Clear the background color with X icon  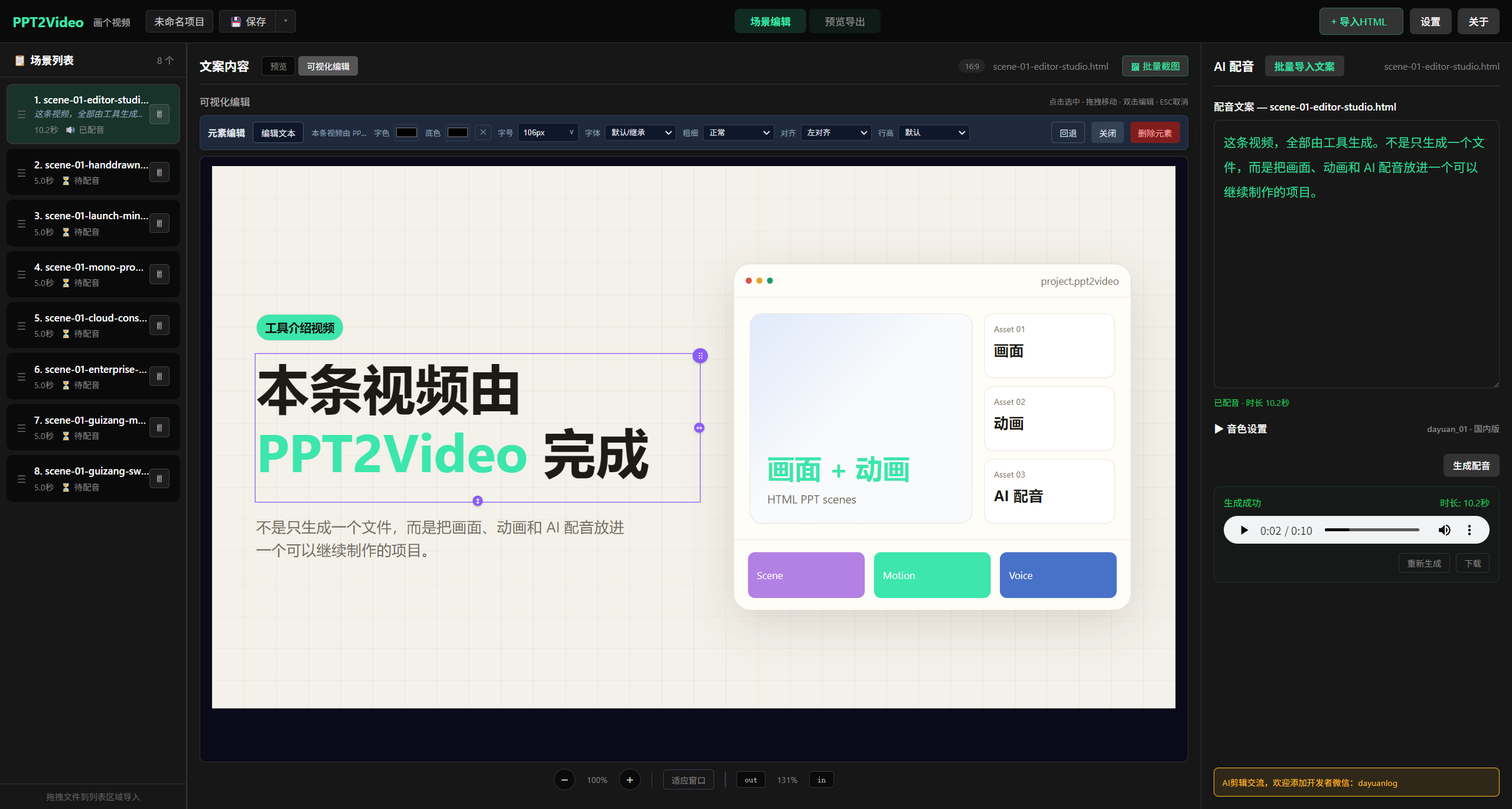click(483, 132)
